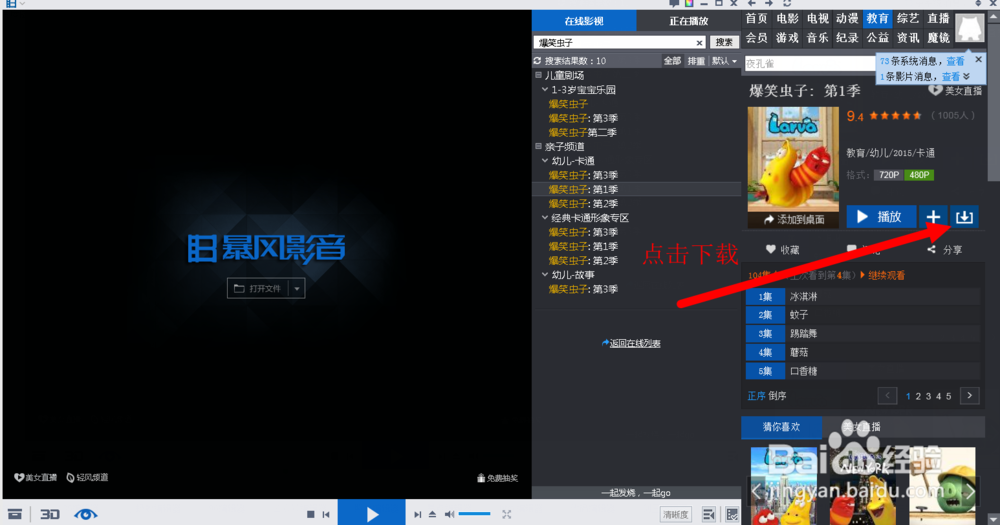This screenshot has height=525, width=1000.
Task: Select the 猜你喜欢 tab
Action: (x=781, y=427)
